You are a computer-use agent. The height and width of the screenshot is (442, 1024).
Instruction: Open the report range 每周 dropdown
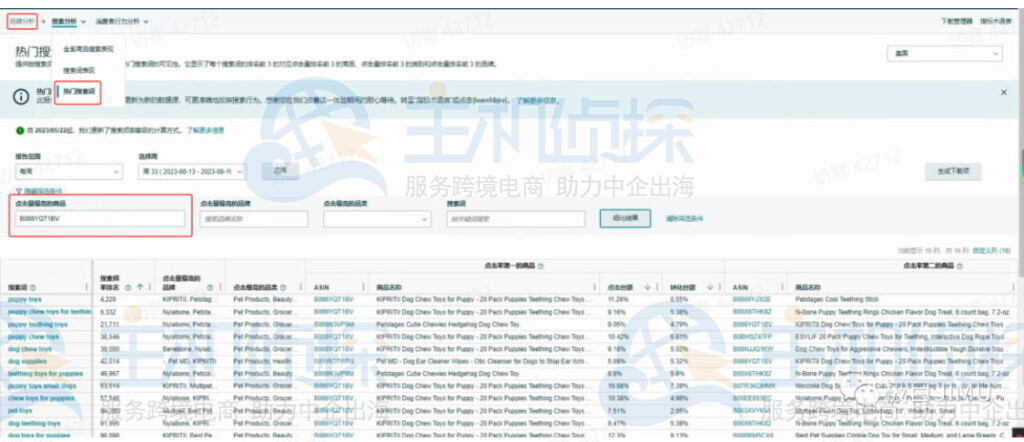click(x=69, y=172)
